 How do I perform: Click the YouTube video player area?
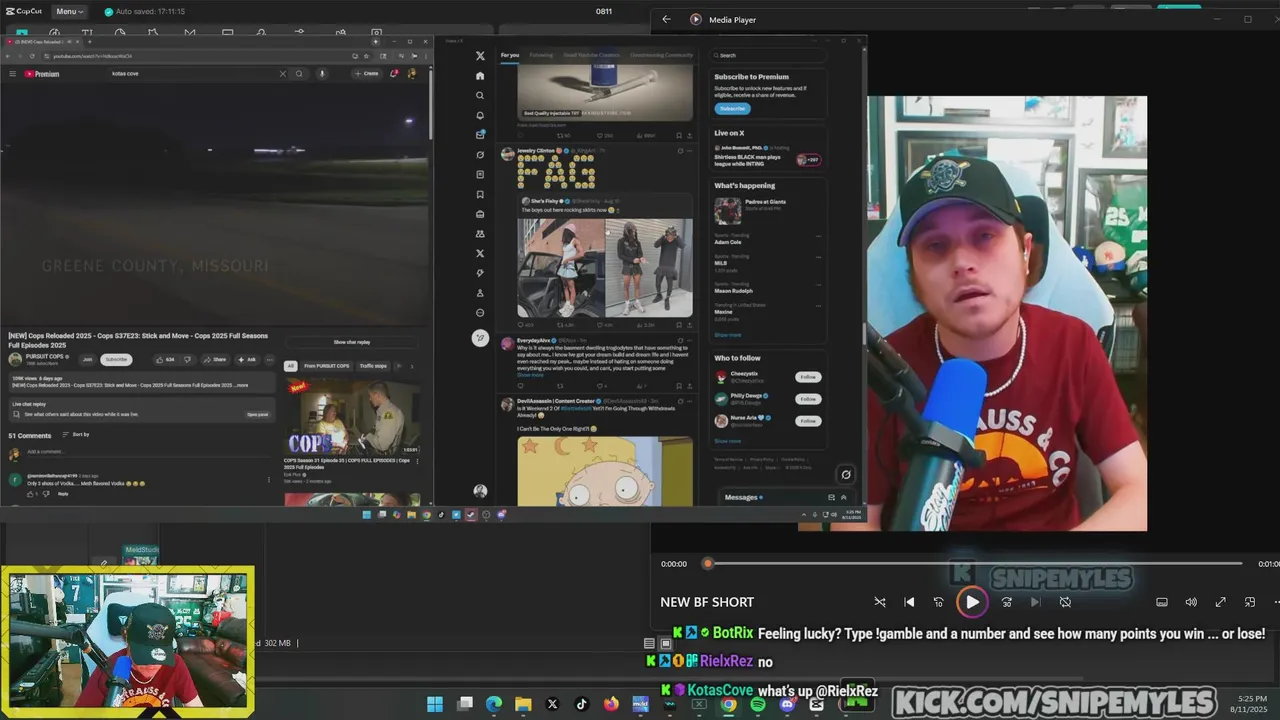pos(215,205)
